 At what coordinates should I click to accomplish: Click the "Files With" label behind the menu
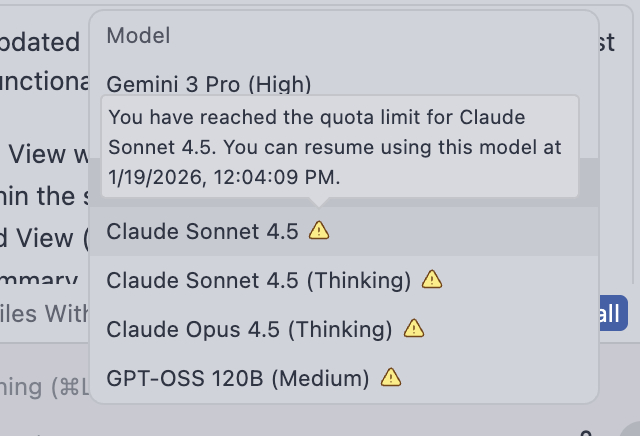(x=48, y=314)
